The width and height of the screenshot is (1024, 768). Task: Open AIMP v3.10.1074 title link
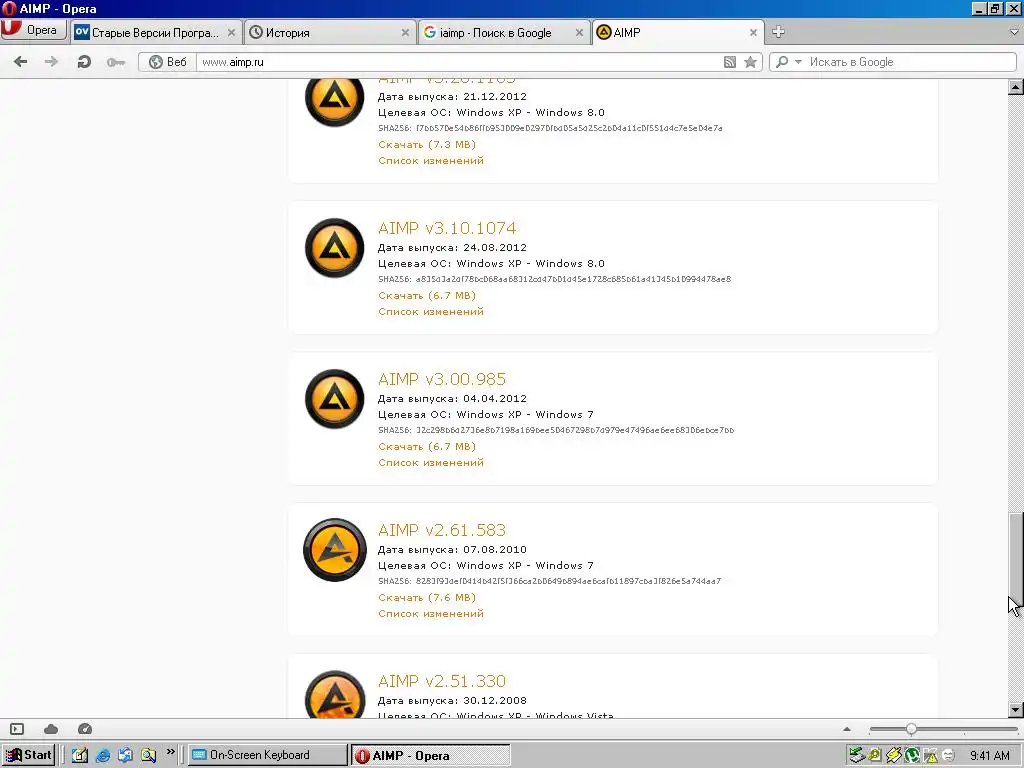pyautogui.click(x=447, y=228)
